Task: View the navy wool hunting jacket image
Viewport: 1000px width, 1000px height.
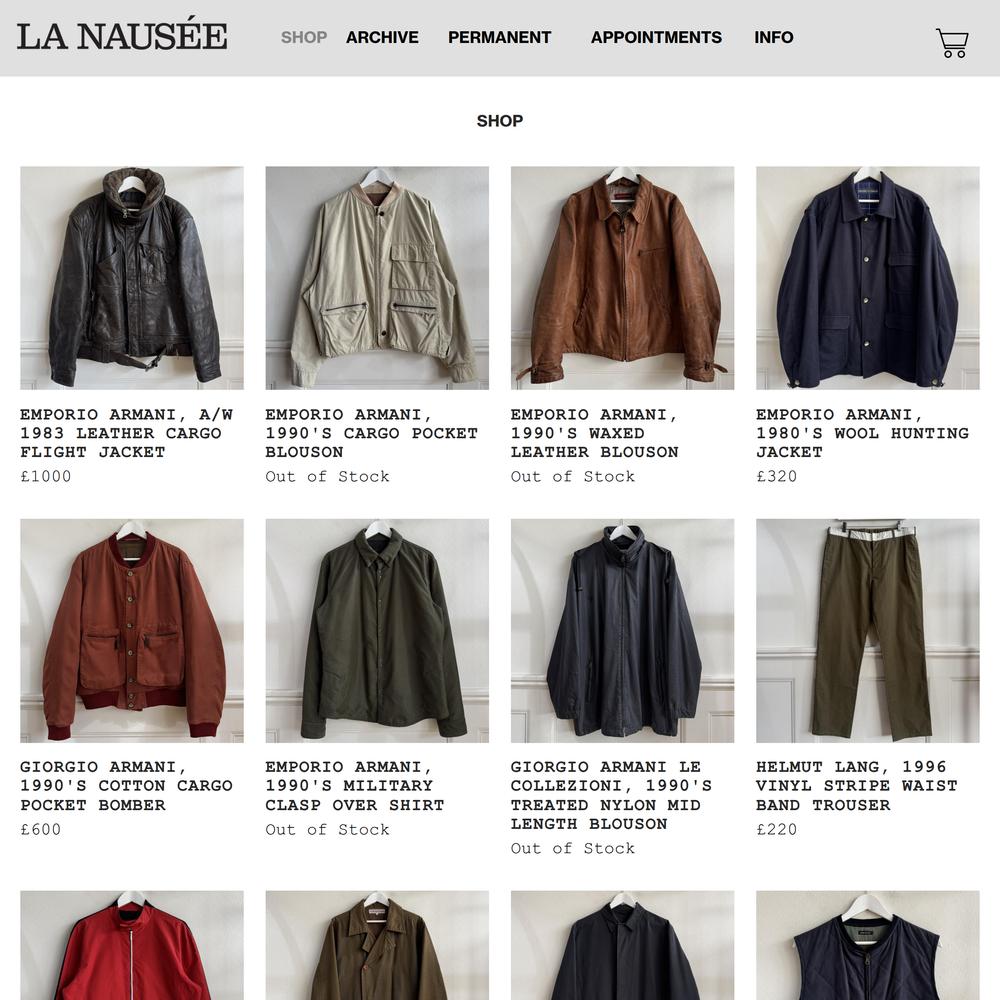Action: 867,278
